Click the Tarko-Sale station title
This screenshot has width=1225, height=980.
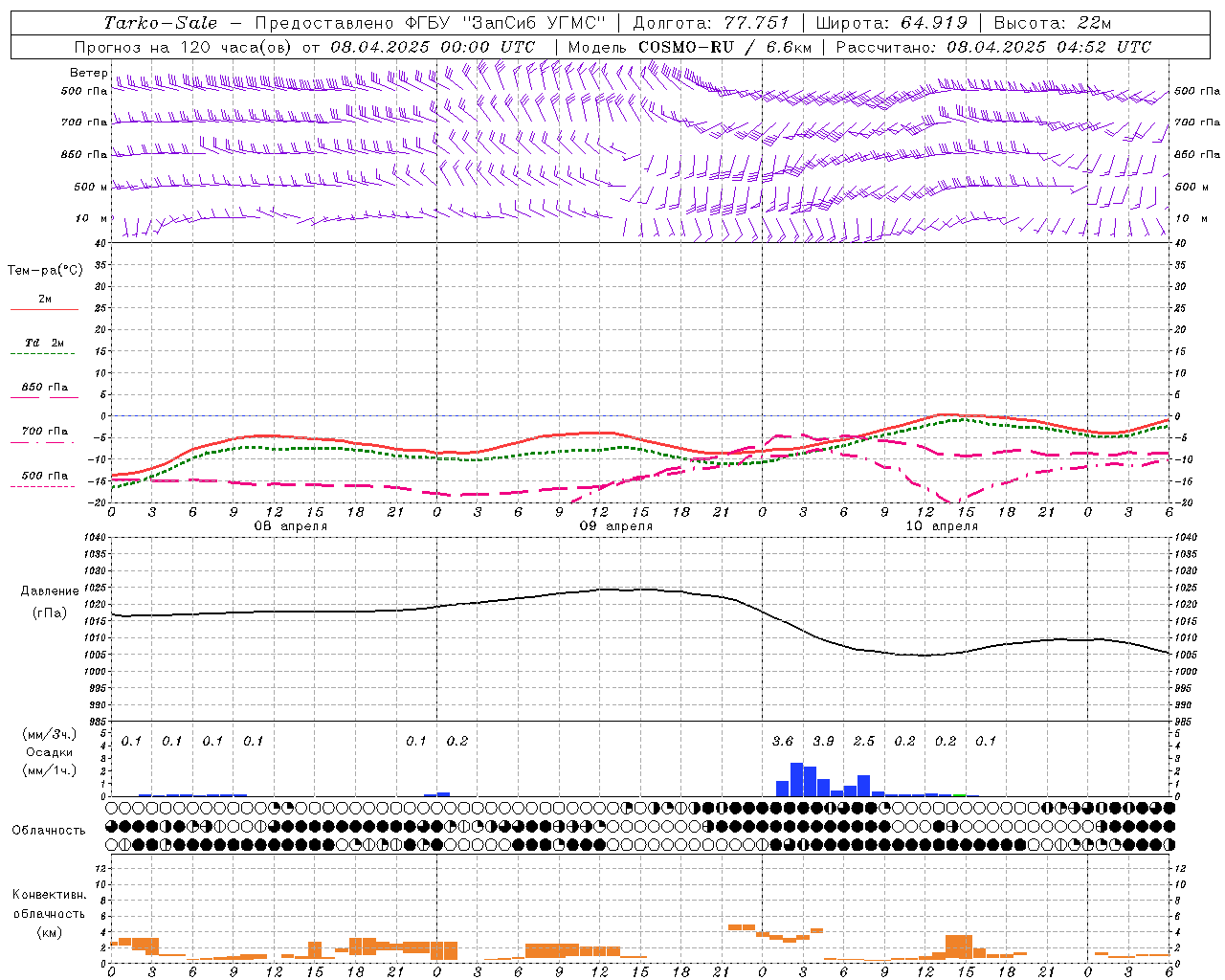(160, 23)
